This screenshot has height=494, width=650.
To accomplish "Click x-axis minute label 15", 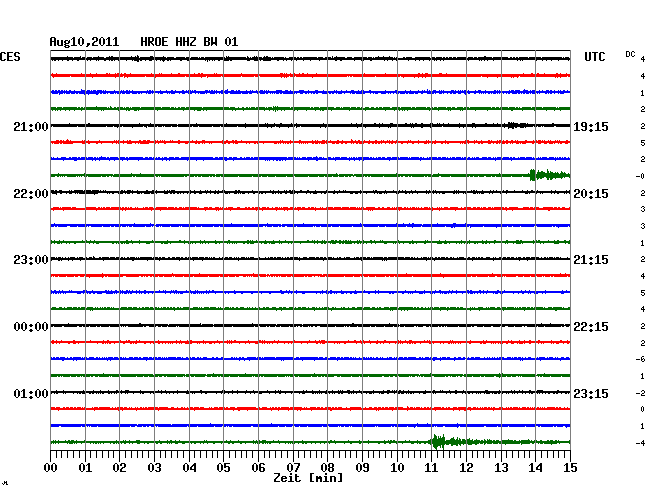I will tap(570, 468).
